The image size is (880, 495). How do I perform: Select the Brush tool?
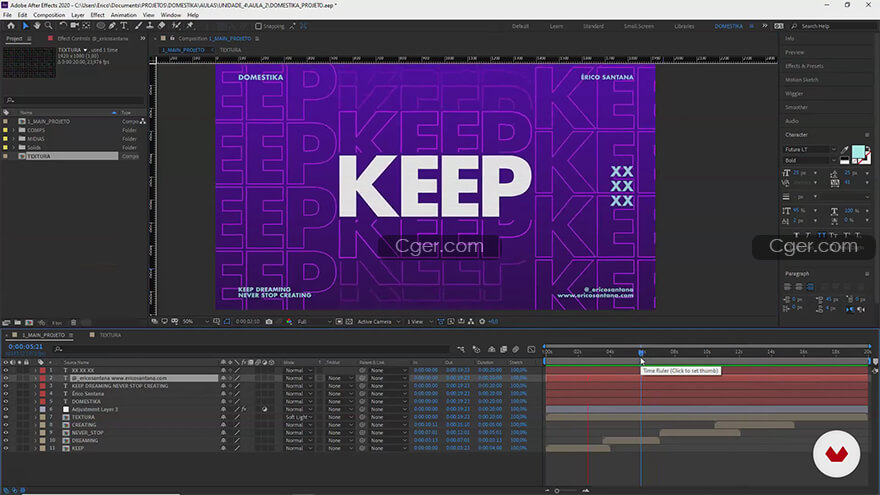tap(139, 26)
